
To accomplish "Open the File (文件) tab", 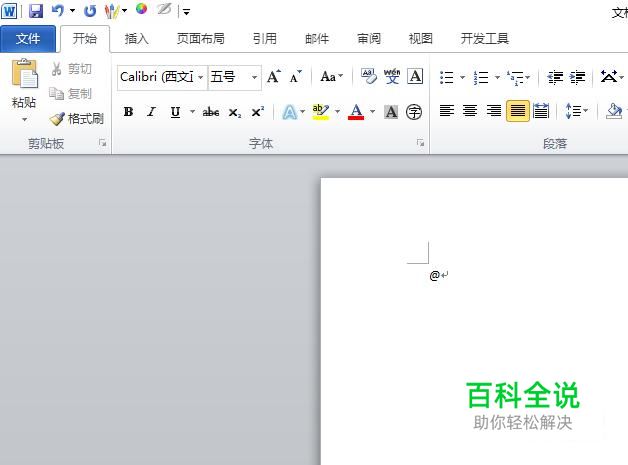I will (x=28, y=39).
